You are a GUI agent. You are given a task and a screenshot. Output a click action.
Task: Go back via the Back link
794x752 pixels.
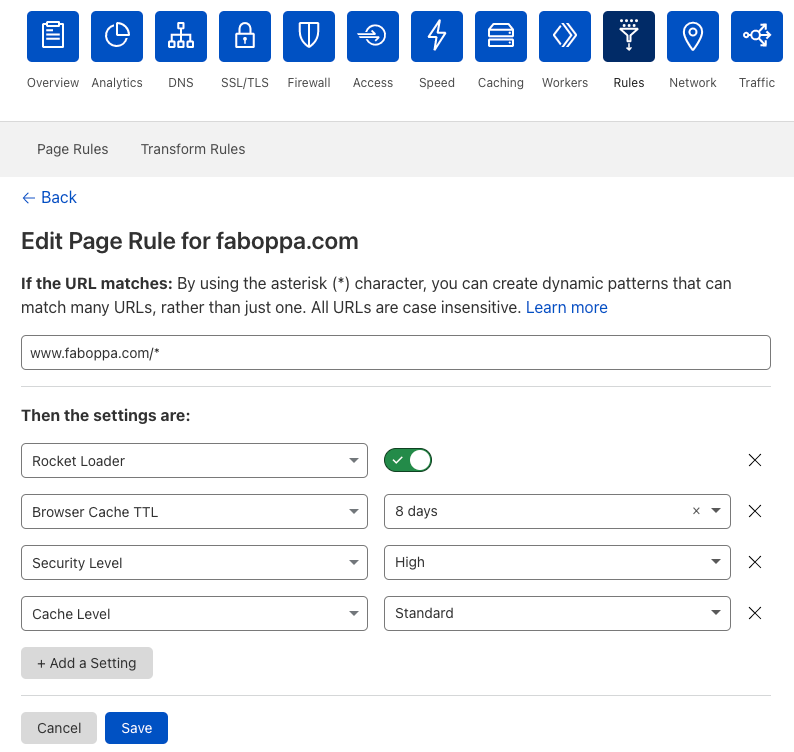(x=49, y=197)
